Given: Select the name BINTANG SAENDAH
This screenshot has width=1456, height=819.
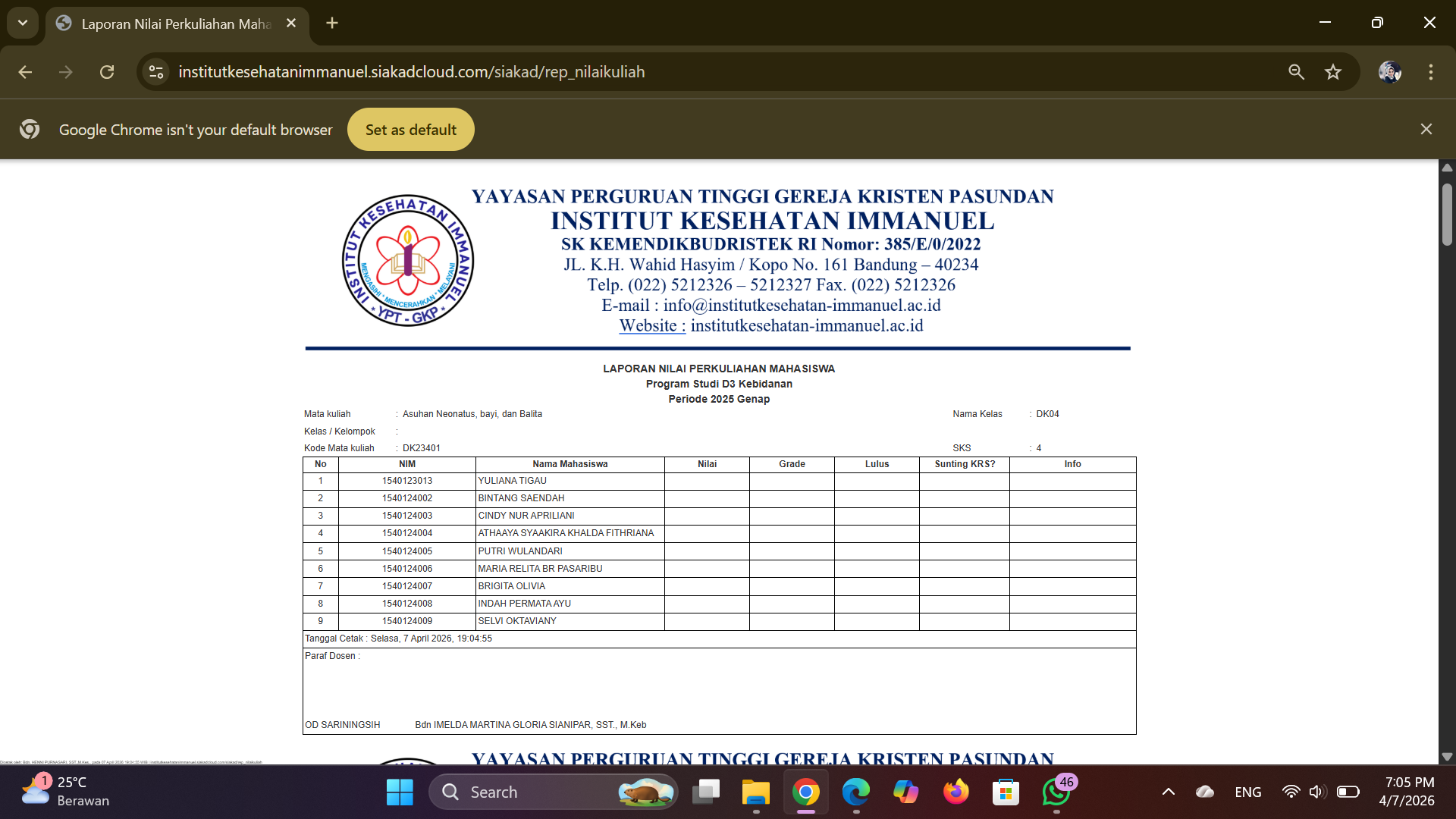Looking at the screenshot, I should tap(521, 498).
